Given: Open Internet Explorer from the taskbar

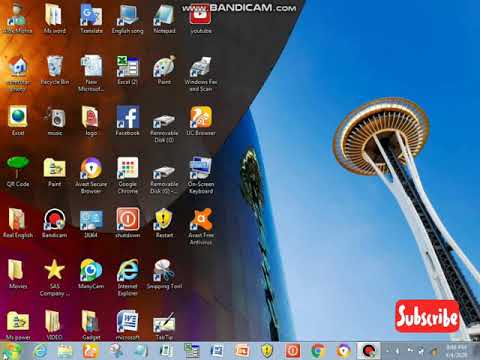Looking at the screenshot, I should [40, 351].
